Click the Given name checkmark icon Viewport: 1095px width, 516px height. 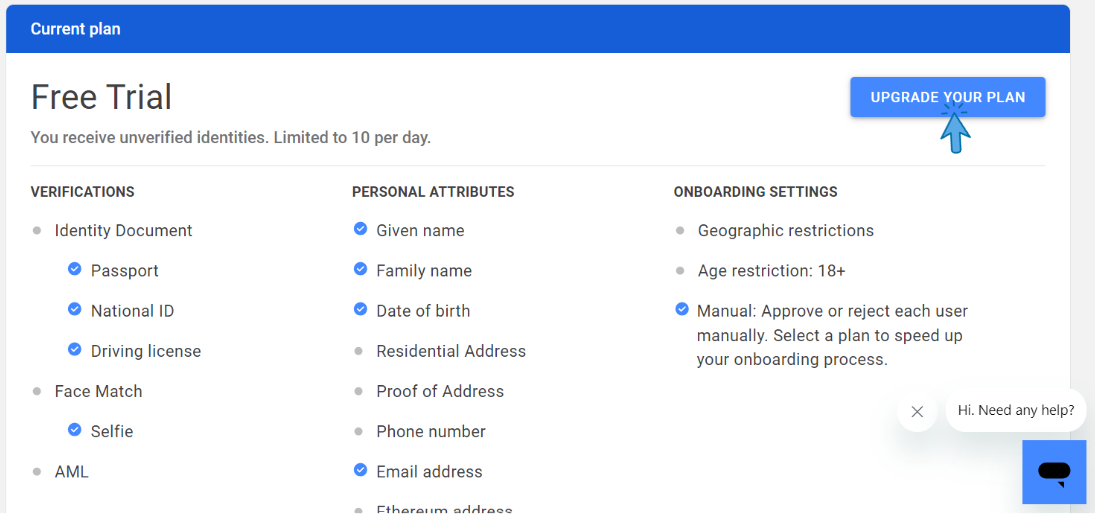click(360, 228)
